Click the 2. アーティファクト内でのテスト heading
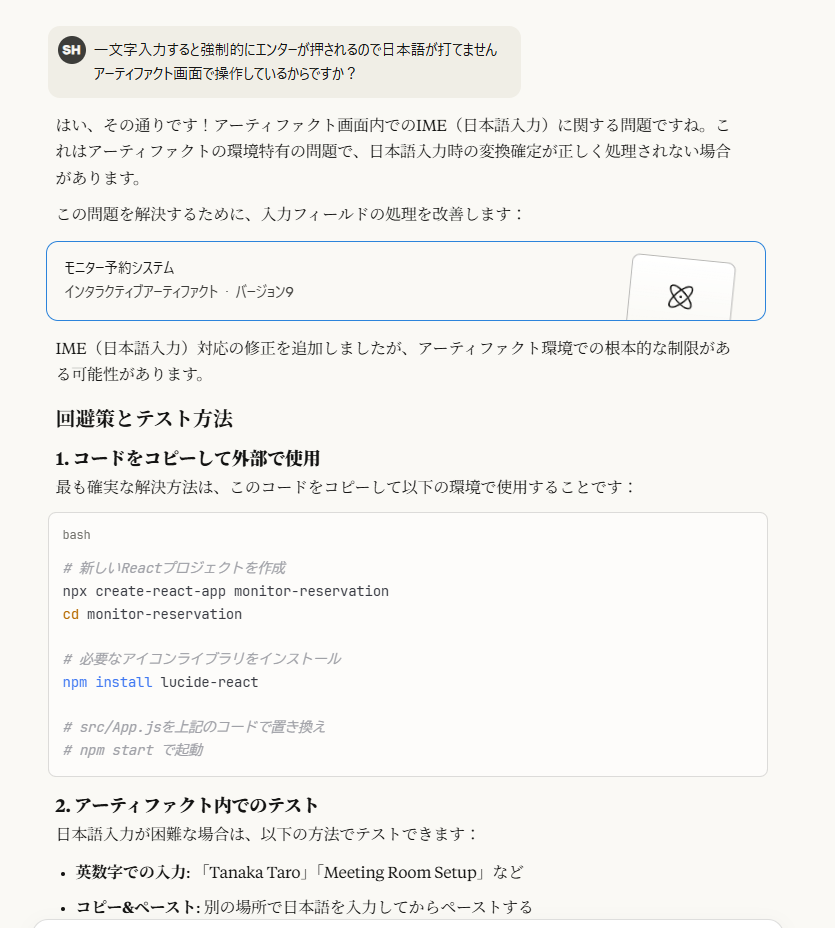This screenshot has height=928, width=835. pos(187,805)
